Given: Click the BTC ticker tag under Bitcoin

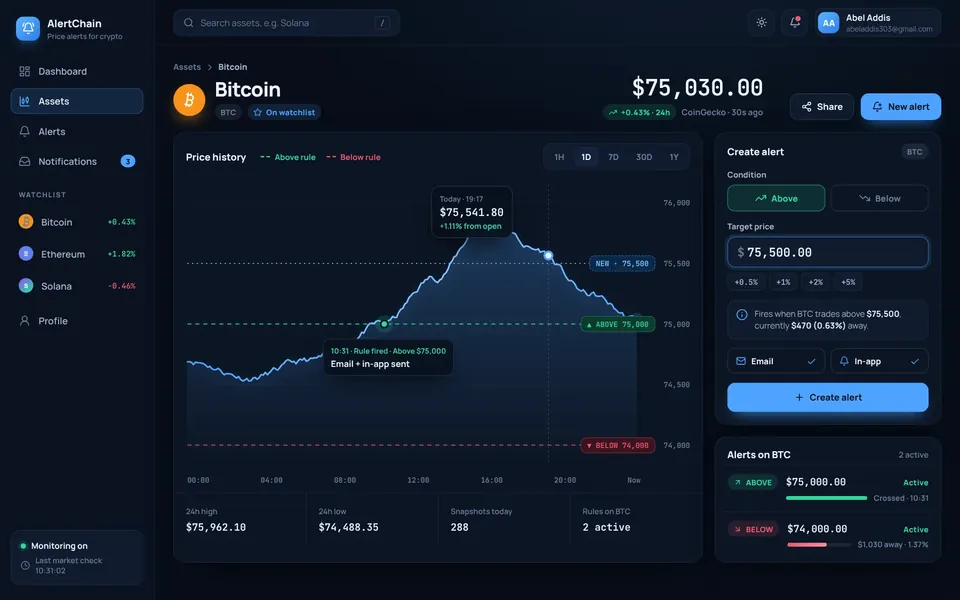Looking at the screenshot, I should click(x=228, y=113).
